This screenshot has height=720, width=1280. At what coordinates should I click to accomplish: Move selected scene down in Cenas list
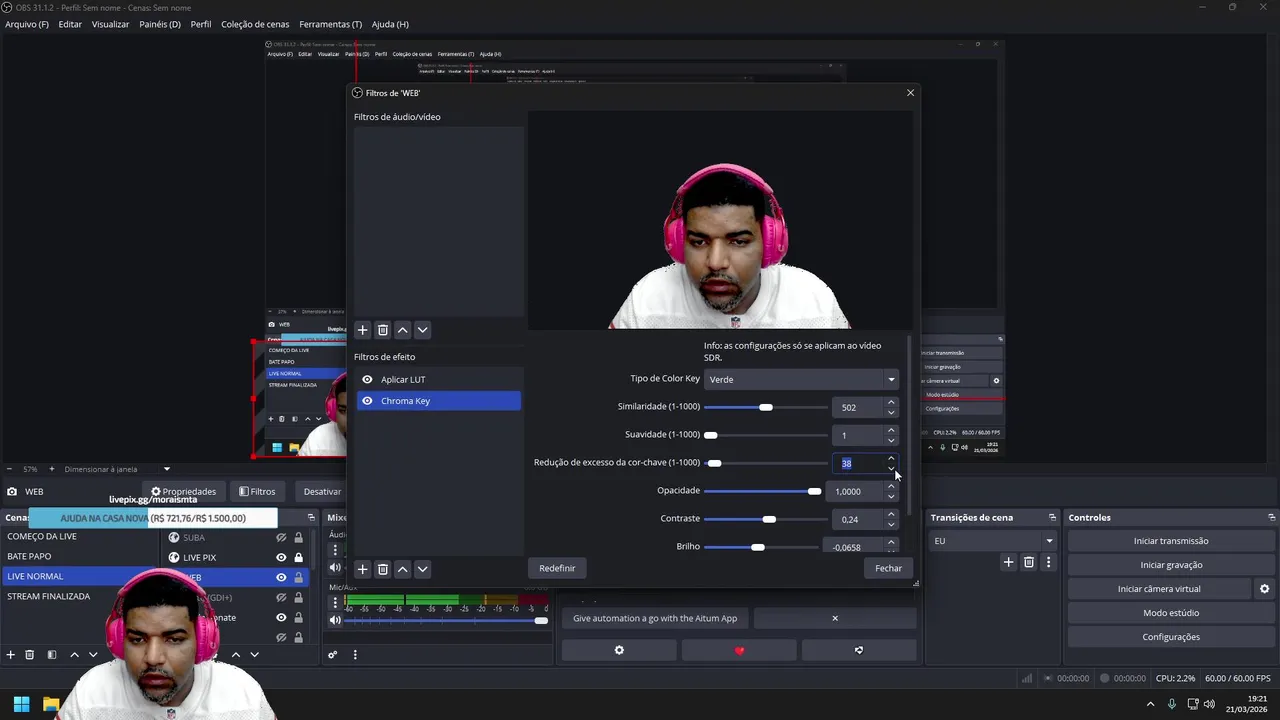pyautogui.click(x=93, y=655)
